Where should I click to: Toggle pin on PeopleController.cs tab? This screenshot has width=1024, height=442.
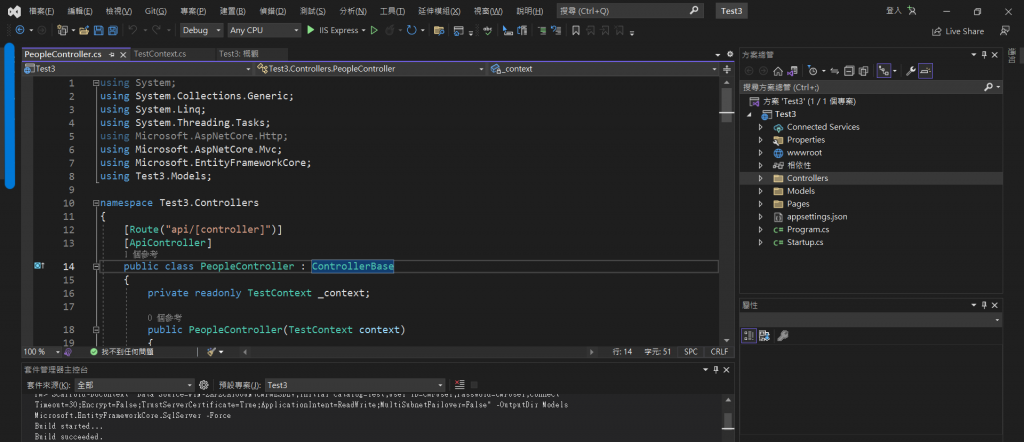(x=110, y=54)
